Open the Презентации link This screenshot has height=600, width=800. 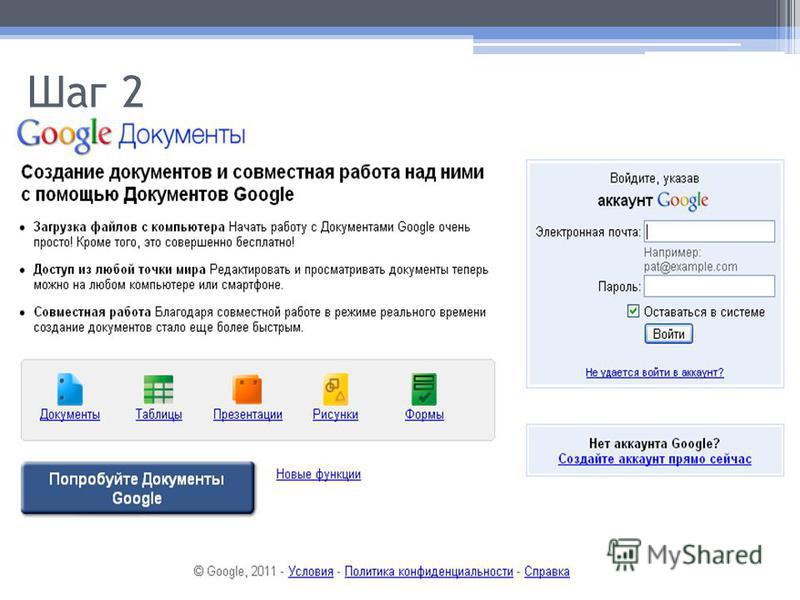point(248,414)
